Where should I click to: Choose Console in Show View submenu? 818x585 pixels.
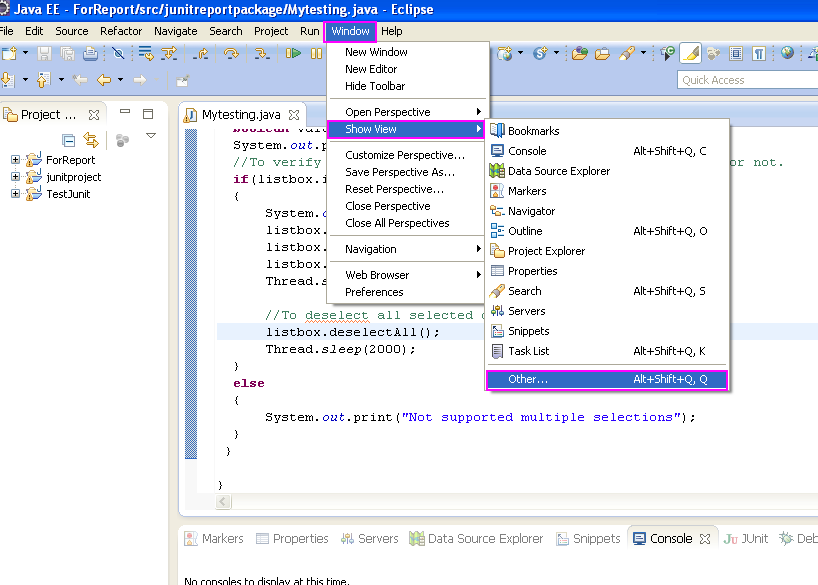pyautogui.click(x=606, y=151)
